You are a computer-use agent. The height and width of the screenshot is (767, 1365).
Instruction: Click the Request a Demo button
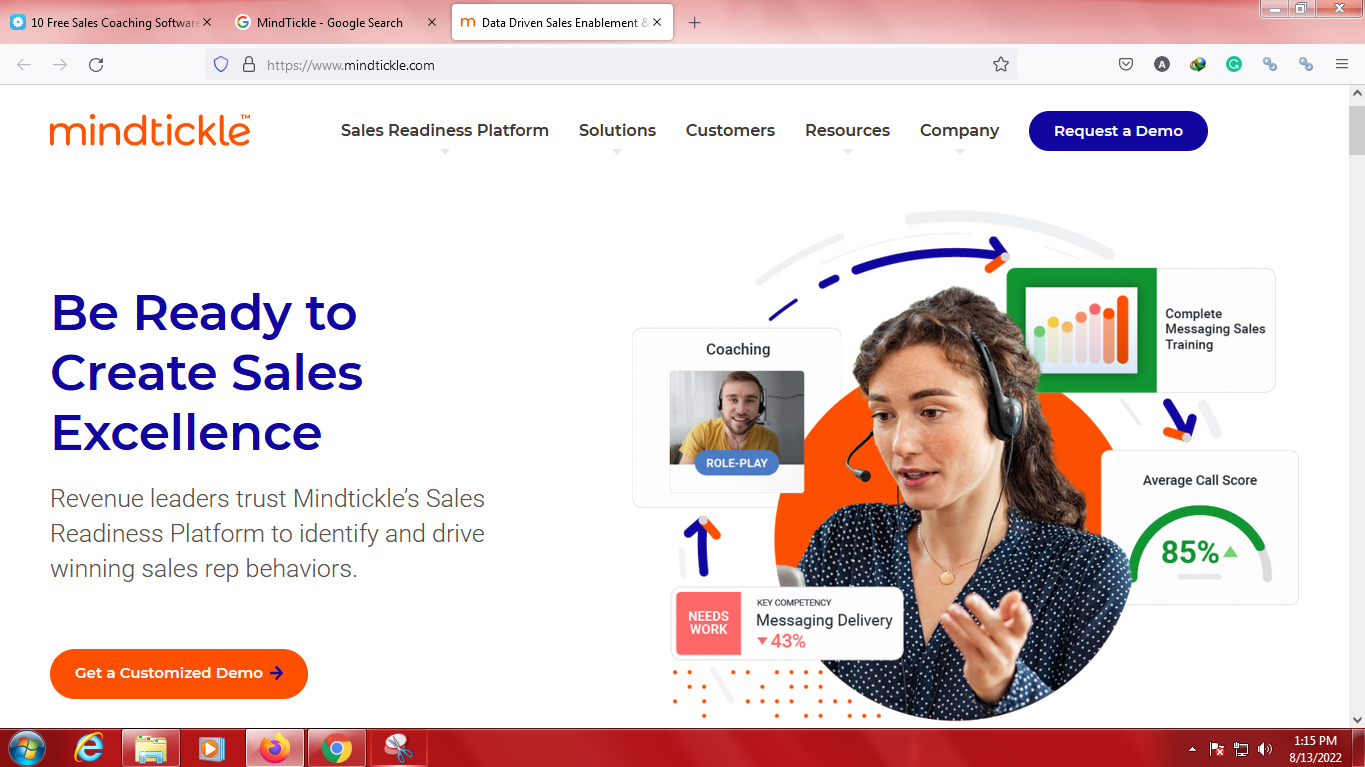[1118, 131]
